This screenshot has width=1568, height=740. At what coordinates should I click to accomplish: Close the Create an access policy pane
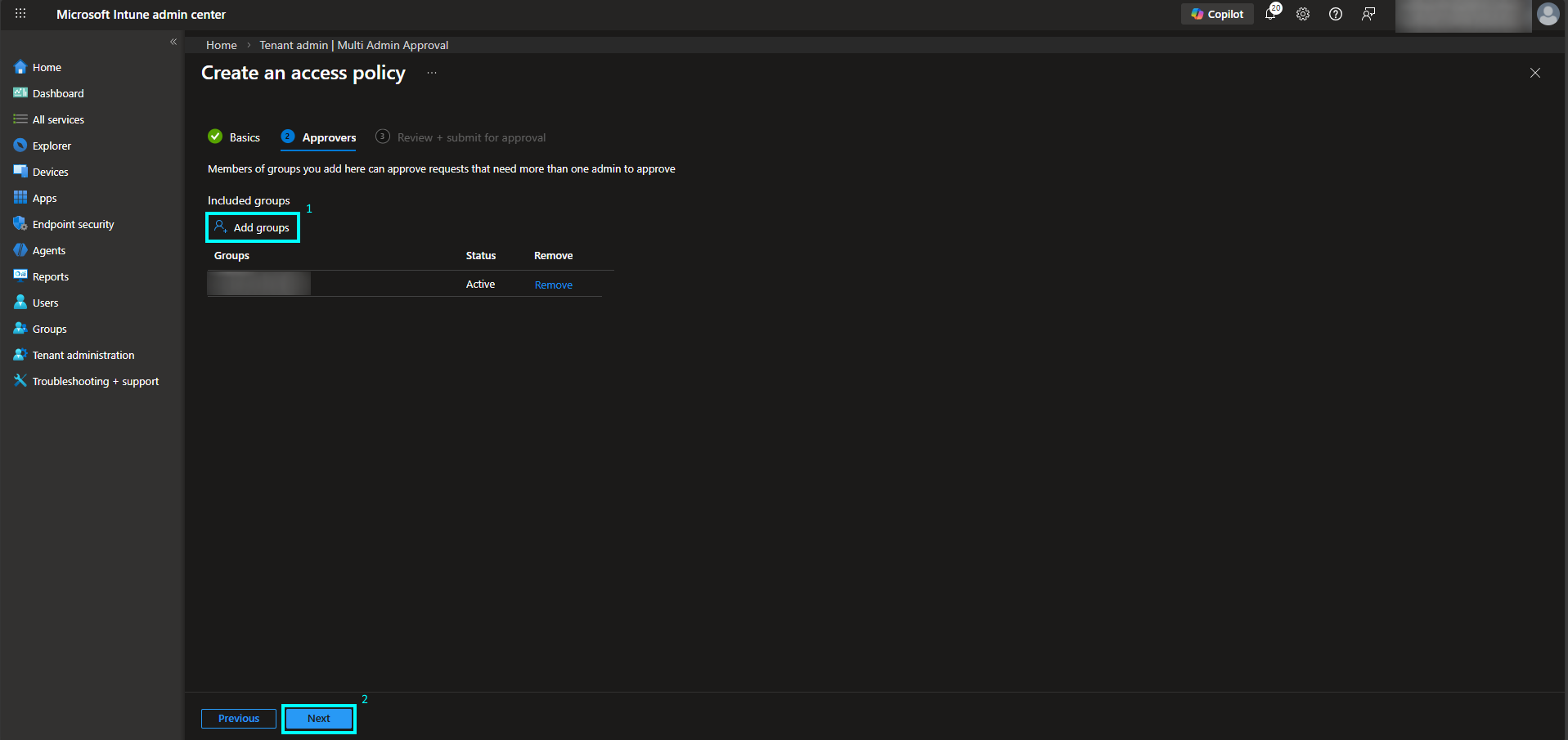coord(1535,73)
